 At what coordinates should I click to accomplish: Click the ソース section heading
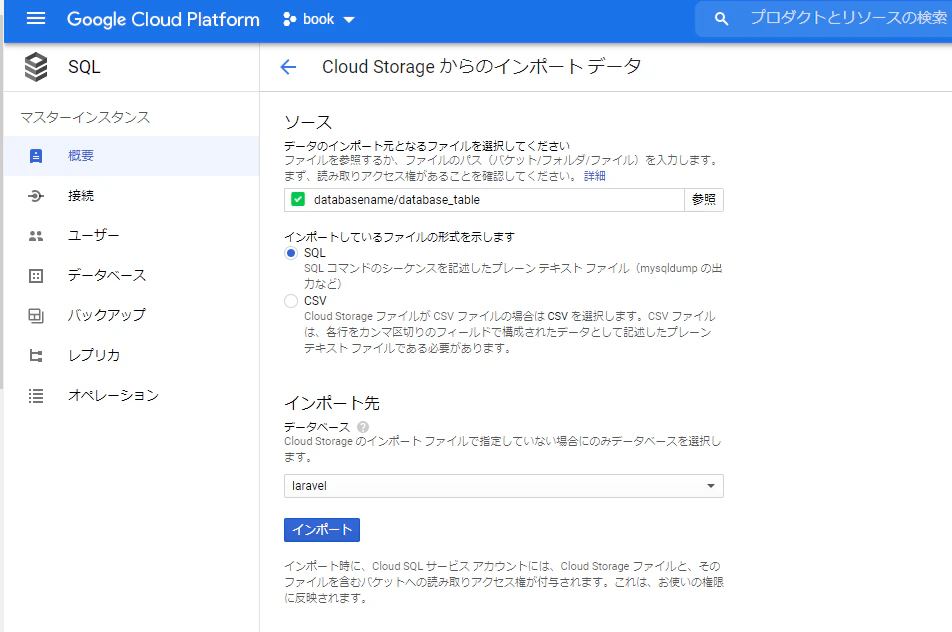[308, 122]
